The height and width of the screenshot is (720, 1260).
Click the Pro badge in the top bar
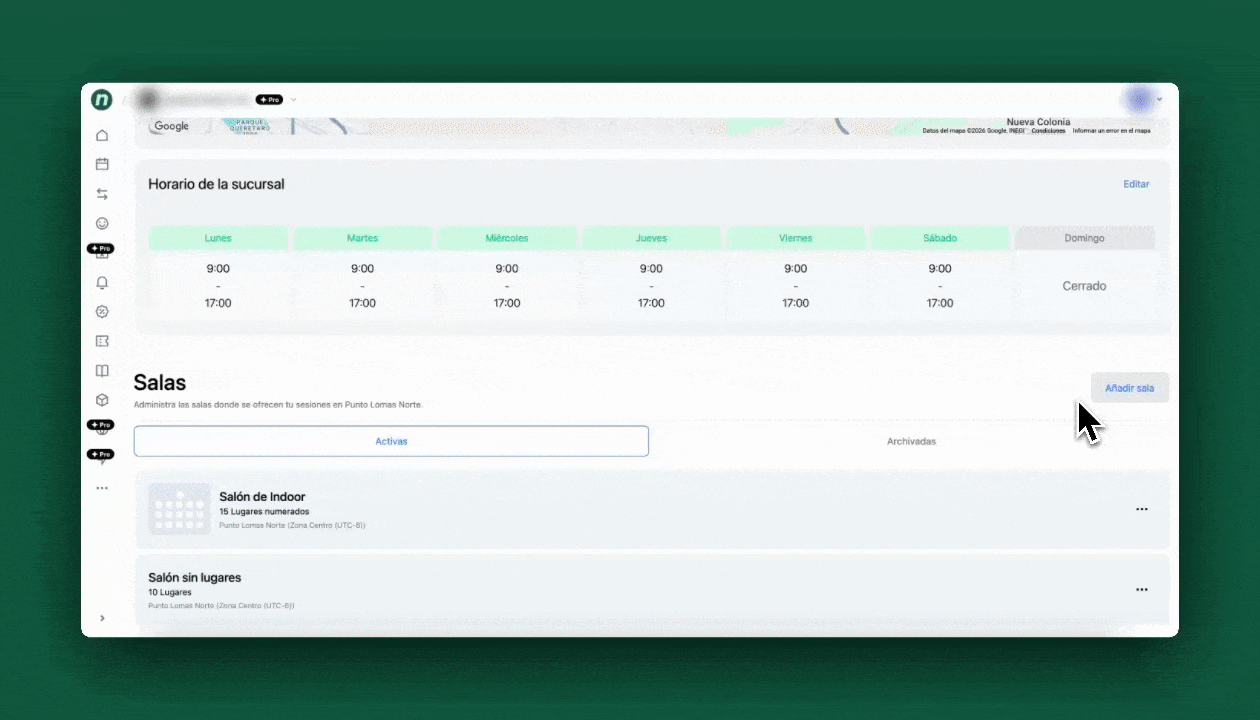[x=269, y=100]
